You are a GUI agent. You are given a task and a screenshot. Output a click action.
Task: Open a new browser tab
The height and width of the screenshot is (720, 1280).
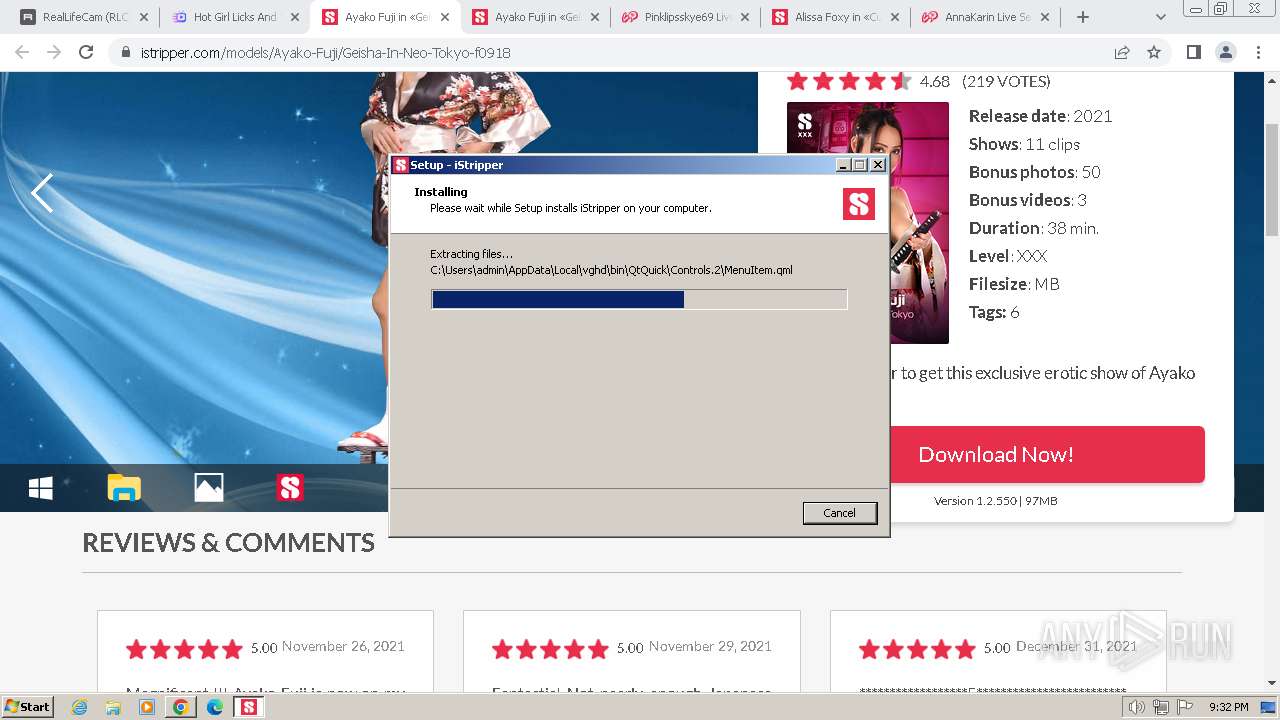coord(1082,17)
